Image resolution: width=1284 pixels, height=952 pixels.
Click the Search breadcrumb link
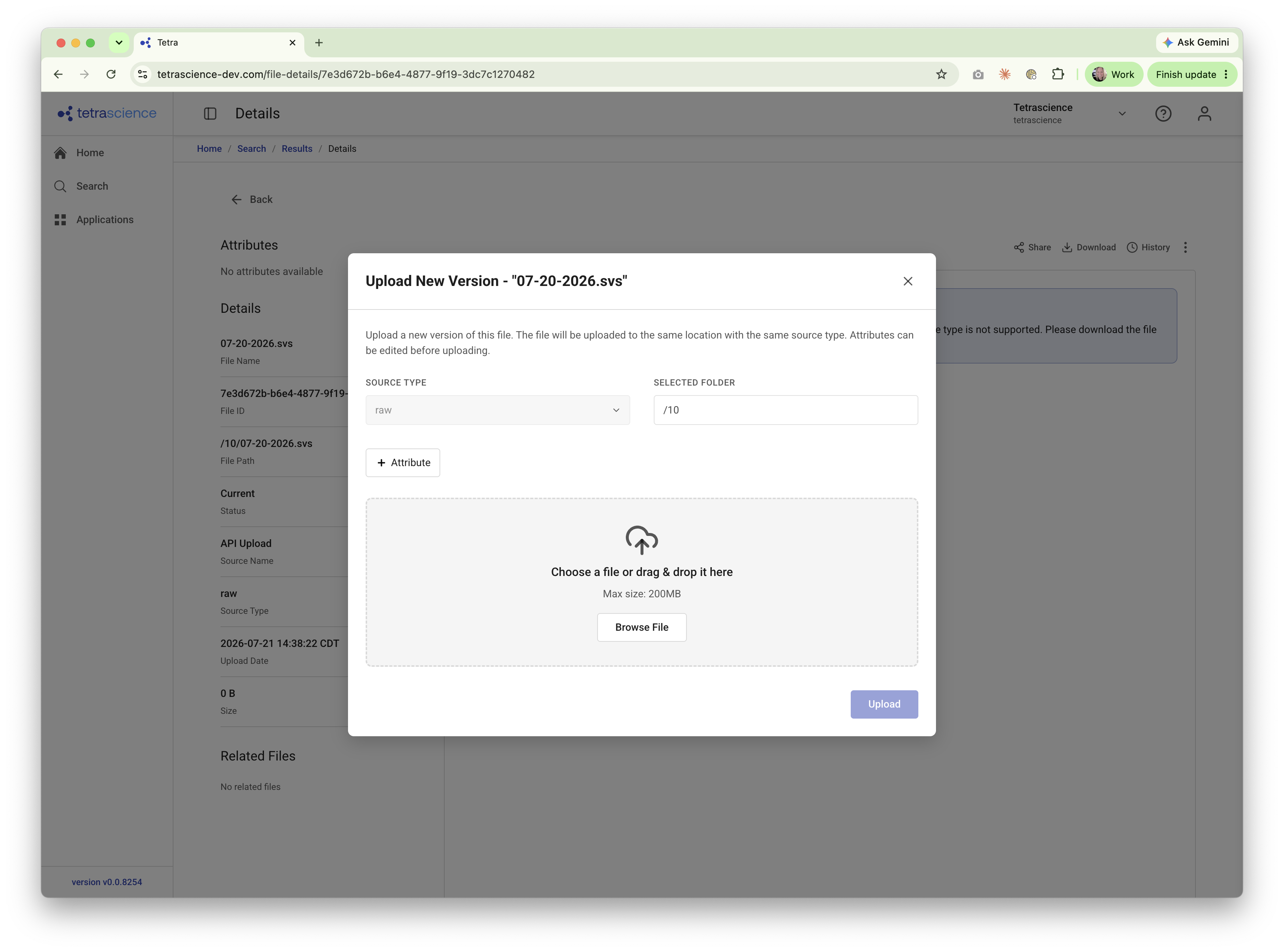(x=251, y=148)
